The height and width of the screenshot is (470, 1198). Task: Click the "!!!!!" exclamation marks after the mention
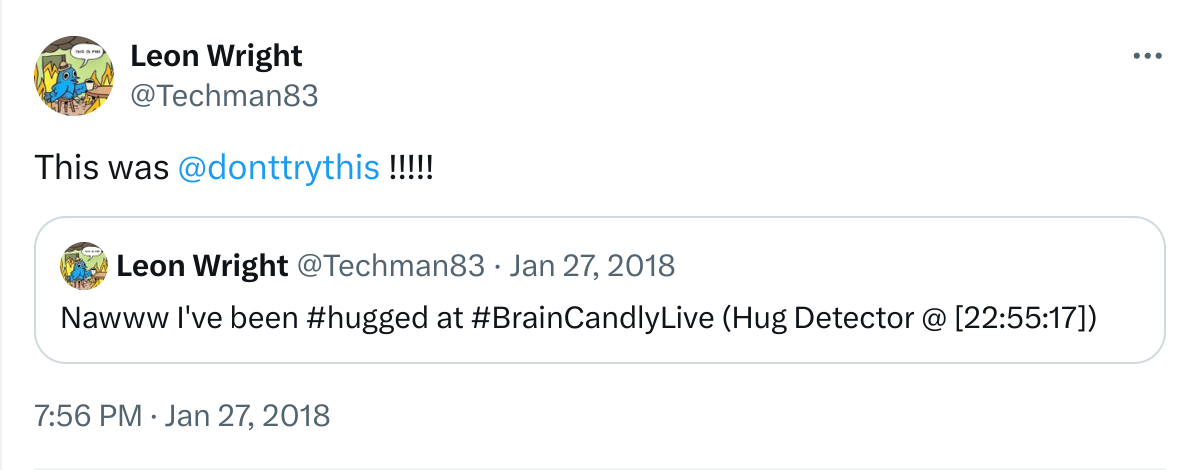[411, 167]
